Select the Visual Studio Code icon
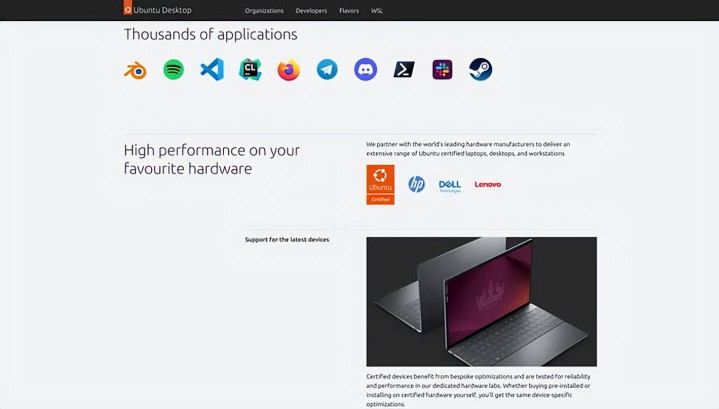 click(x=212, y=70)
